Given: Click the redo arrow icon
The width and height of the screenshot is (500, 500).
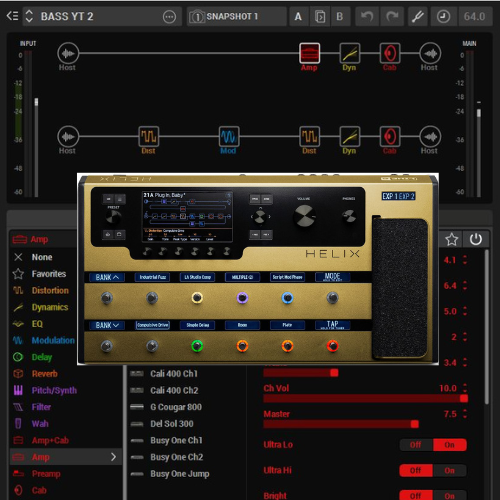Looking at the screenshot, I should coord(392,16).
